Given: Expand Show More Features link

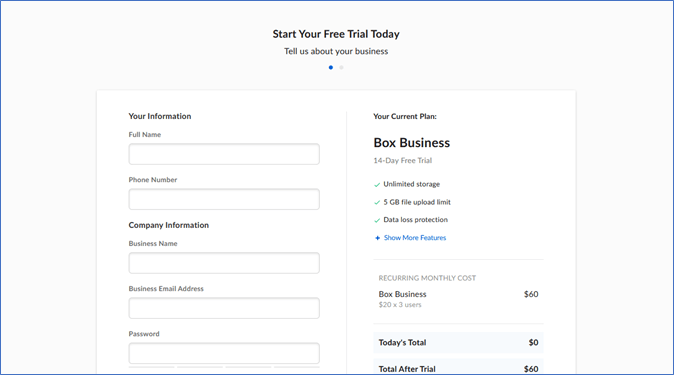Looking at the screenshot, I should tap(415, 238).
